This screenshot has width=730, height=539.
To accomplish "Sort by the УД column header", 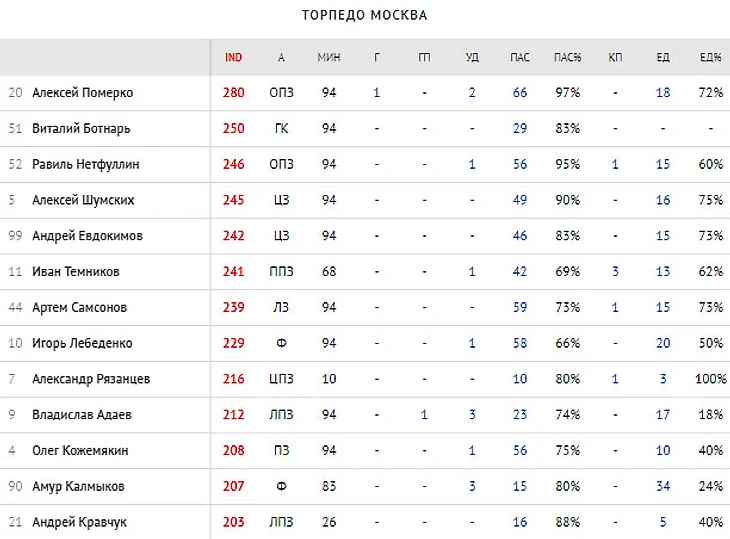I will [x=472, y=57].
